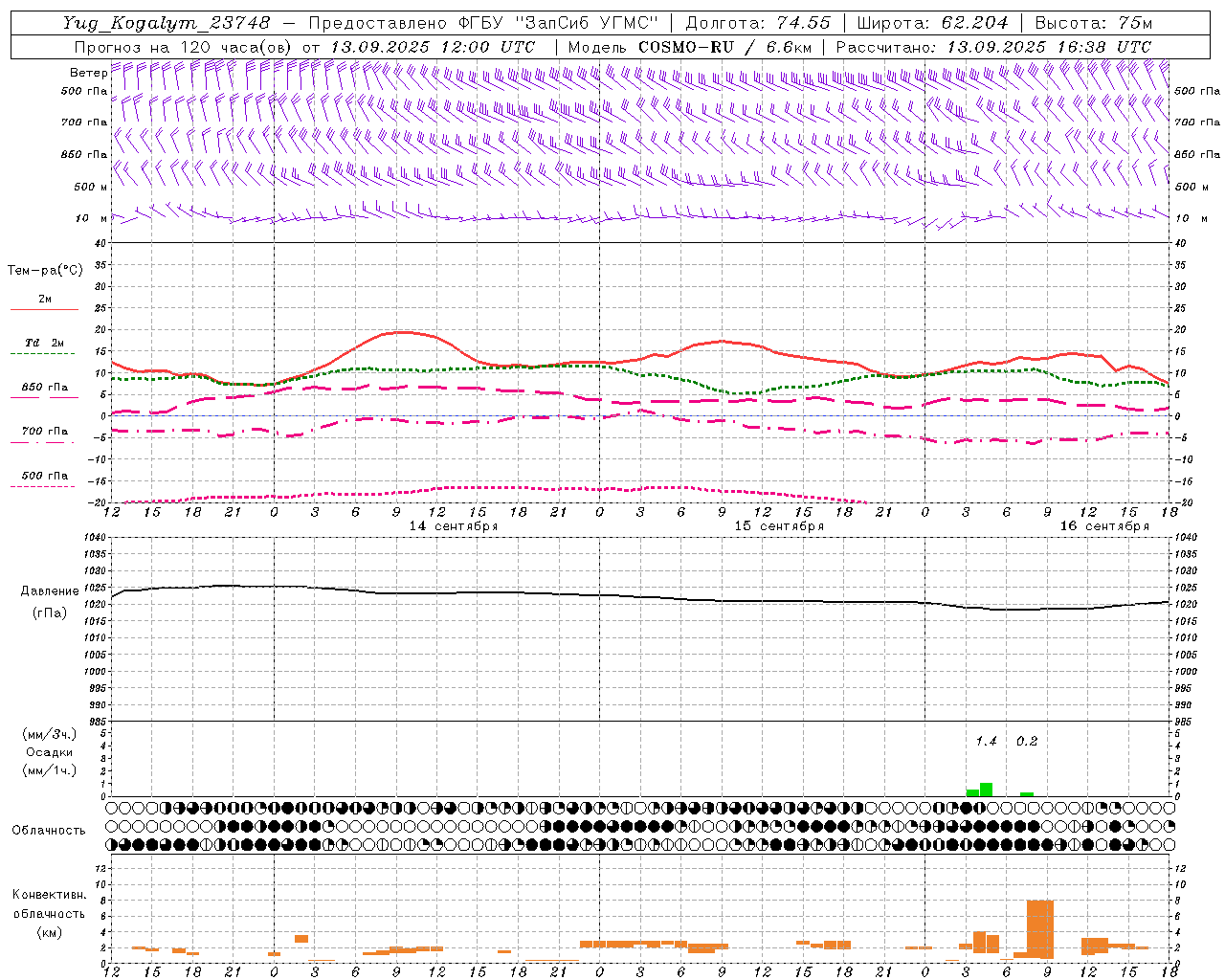Click the Осадки panel label

click(49, 752)
